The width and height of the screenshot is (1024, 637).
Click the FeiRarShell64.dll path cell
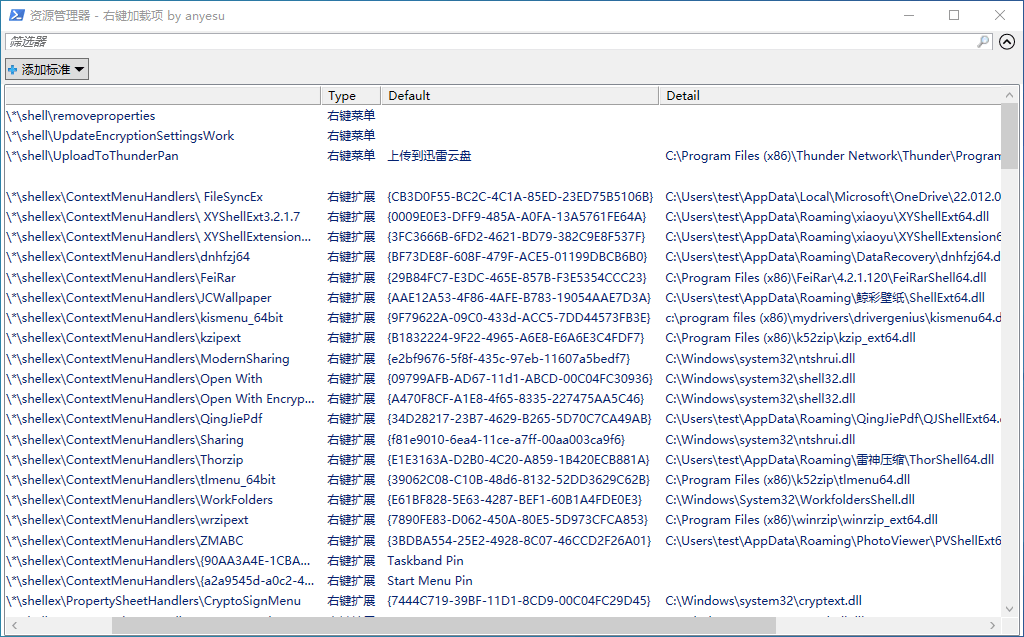click(x=826, y=278)
